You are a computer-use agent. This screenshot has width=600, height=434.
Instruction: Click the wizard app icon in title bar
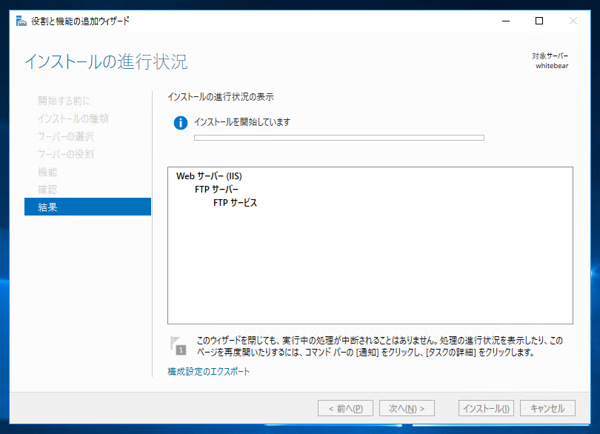[21, 21]
